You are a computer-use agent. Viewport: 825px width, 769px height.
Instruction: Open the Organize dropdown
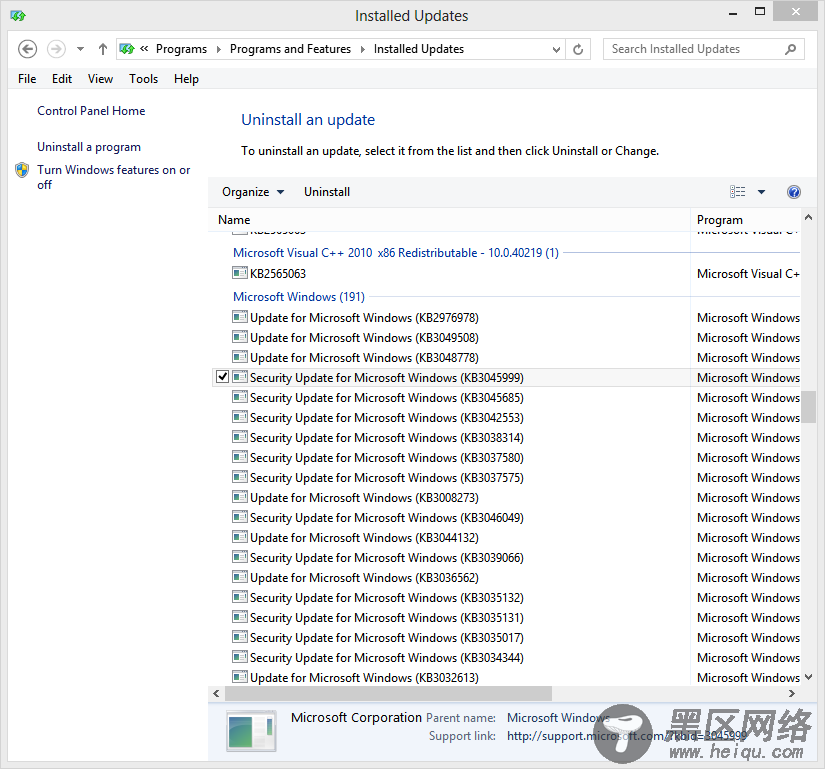(x=253, y=192)
